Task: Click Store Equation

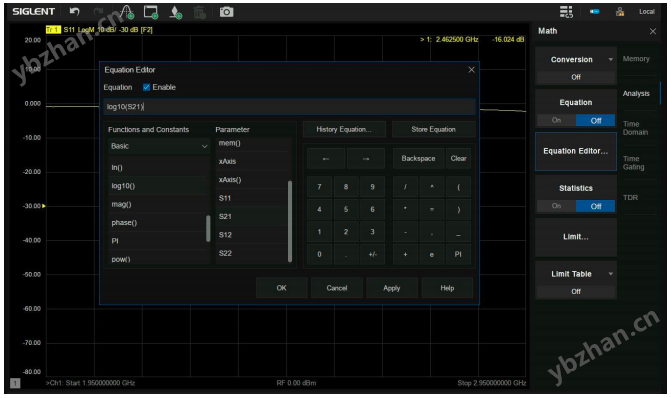Action: point(433,129)
